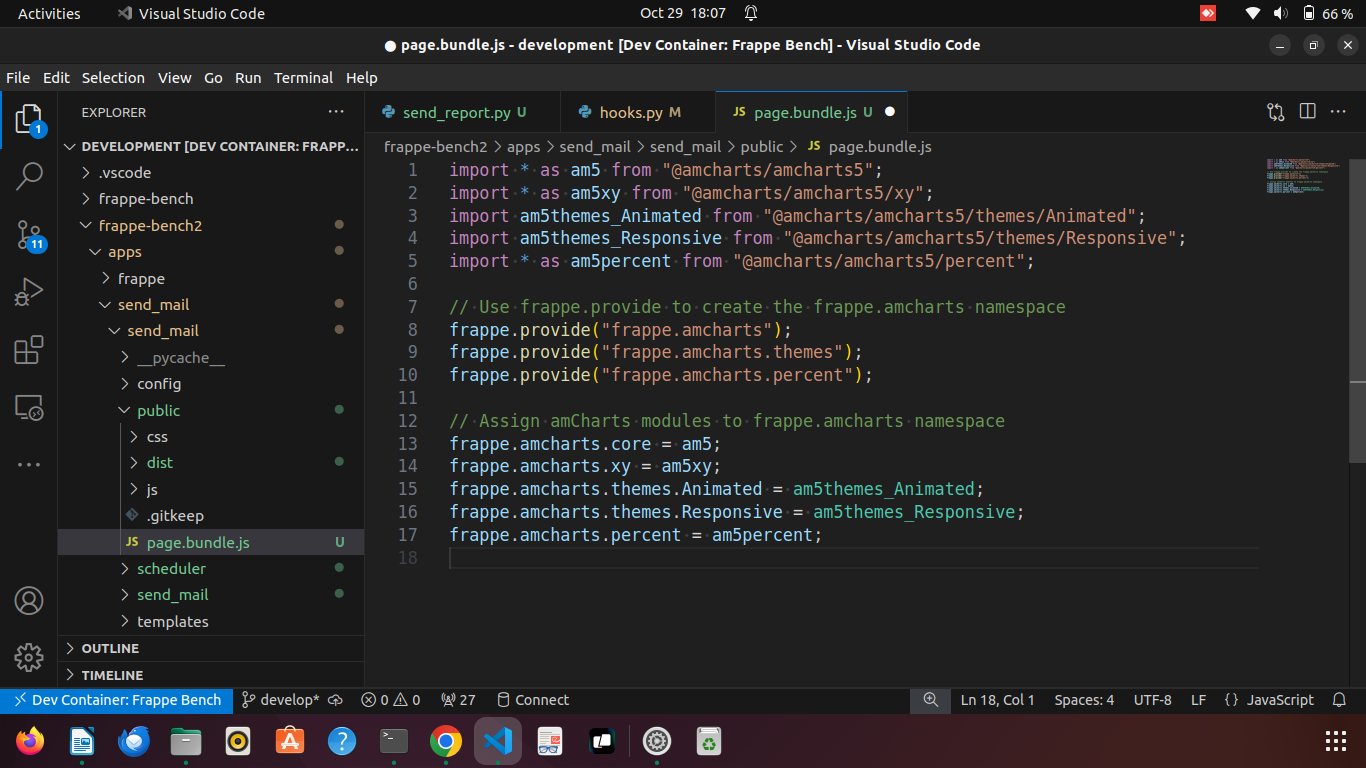Screen dimensions: 1366x768
Task: Expand the scheduler folder
Action: (x=211, y=568)
